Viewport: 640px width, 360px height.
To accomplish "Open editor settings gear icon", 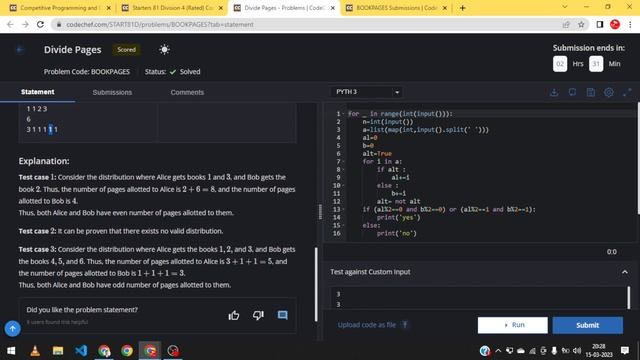I will click(x=609, y=92).
